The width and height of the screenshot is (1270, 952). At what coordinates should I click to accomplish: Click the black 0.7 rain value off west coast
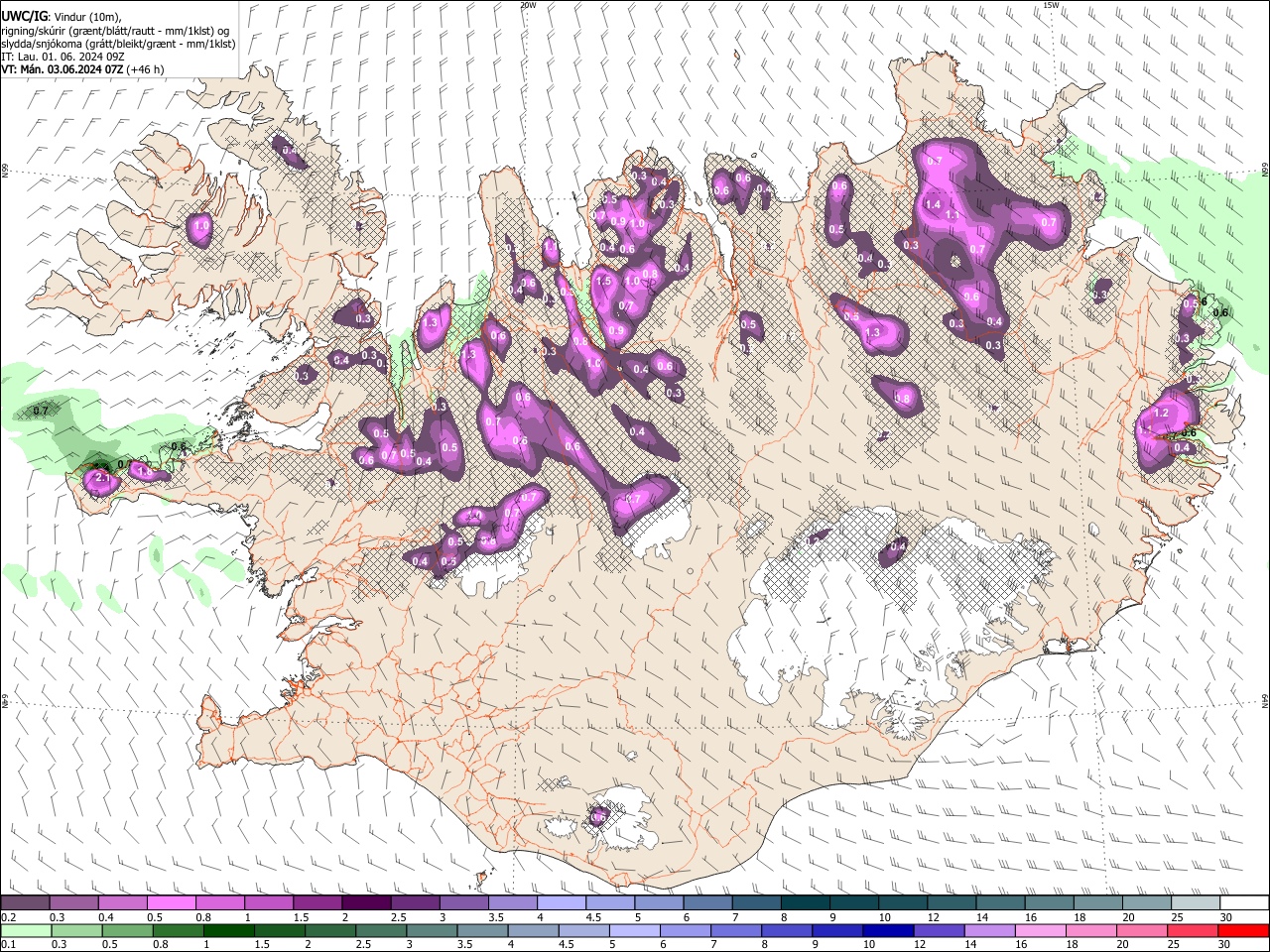coord(41,410)
